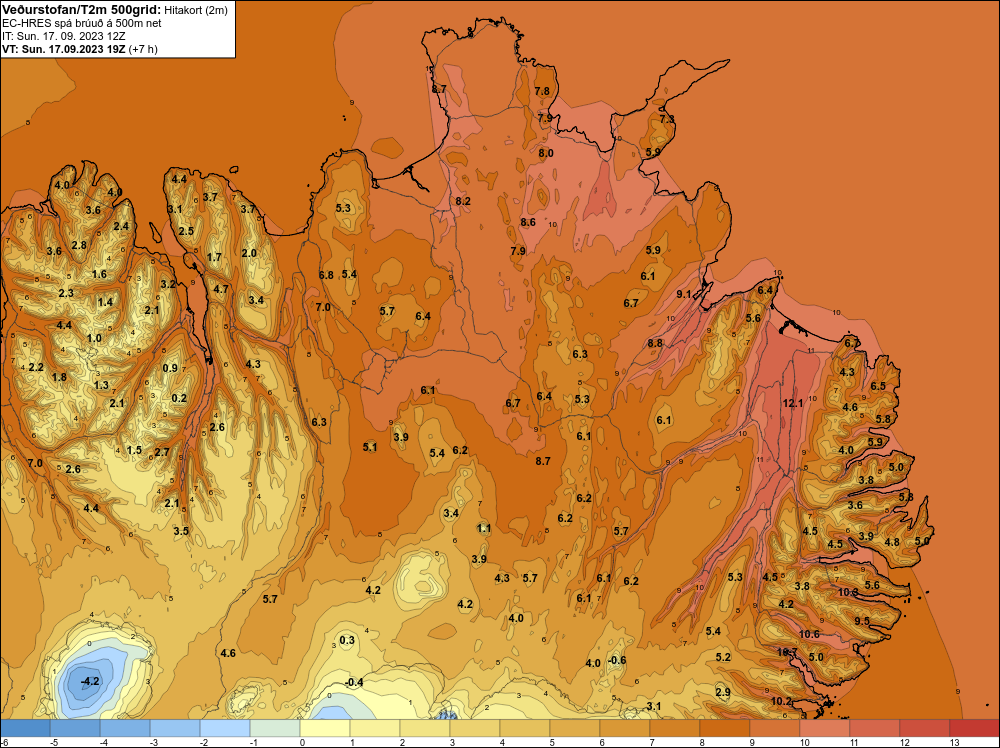Click the 8.2 temperature value
This screenshot has width=1000, height=748.
(x=463, y=201)
